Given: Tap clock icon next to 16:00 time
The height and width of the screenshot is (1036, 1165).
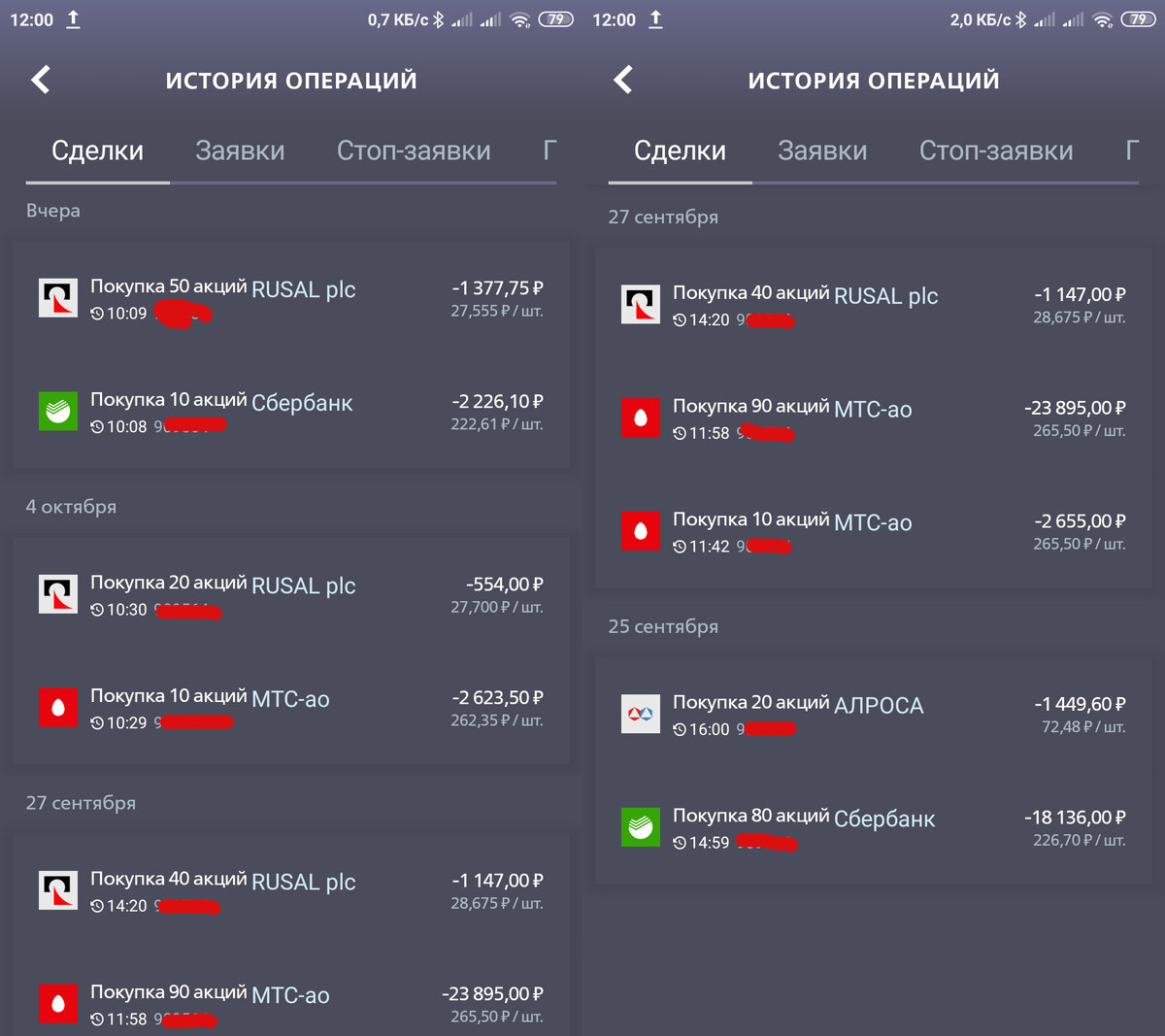Looking at the screenshot, I should coord(680,729).
